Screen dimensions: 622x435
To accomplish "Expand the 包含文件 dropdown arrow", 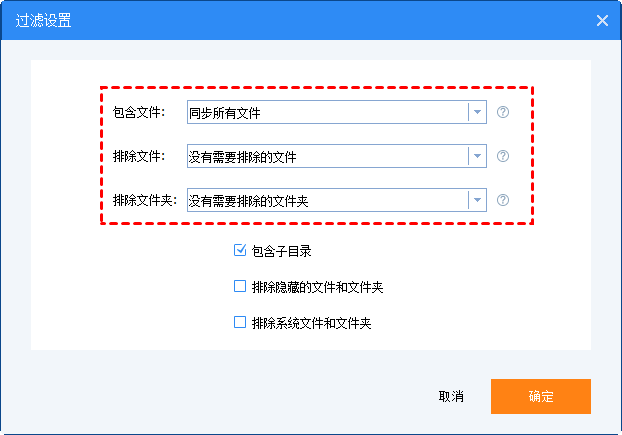I will point(477,112).
